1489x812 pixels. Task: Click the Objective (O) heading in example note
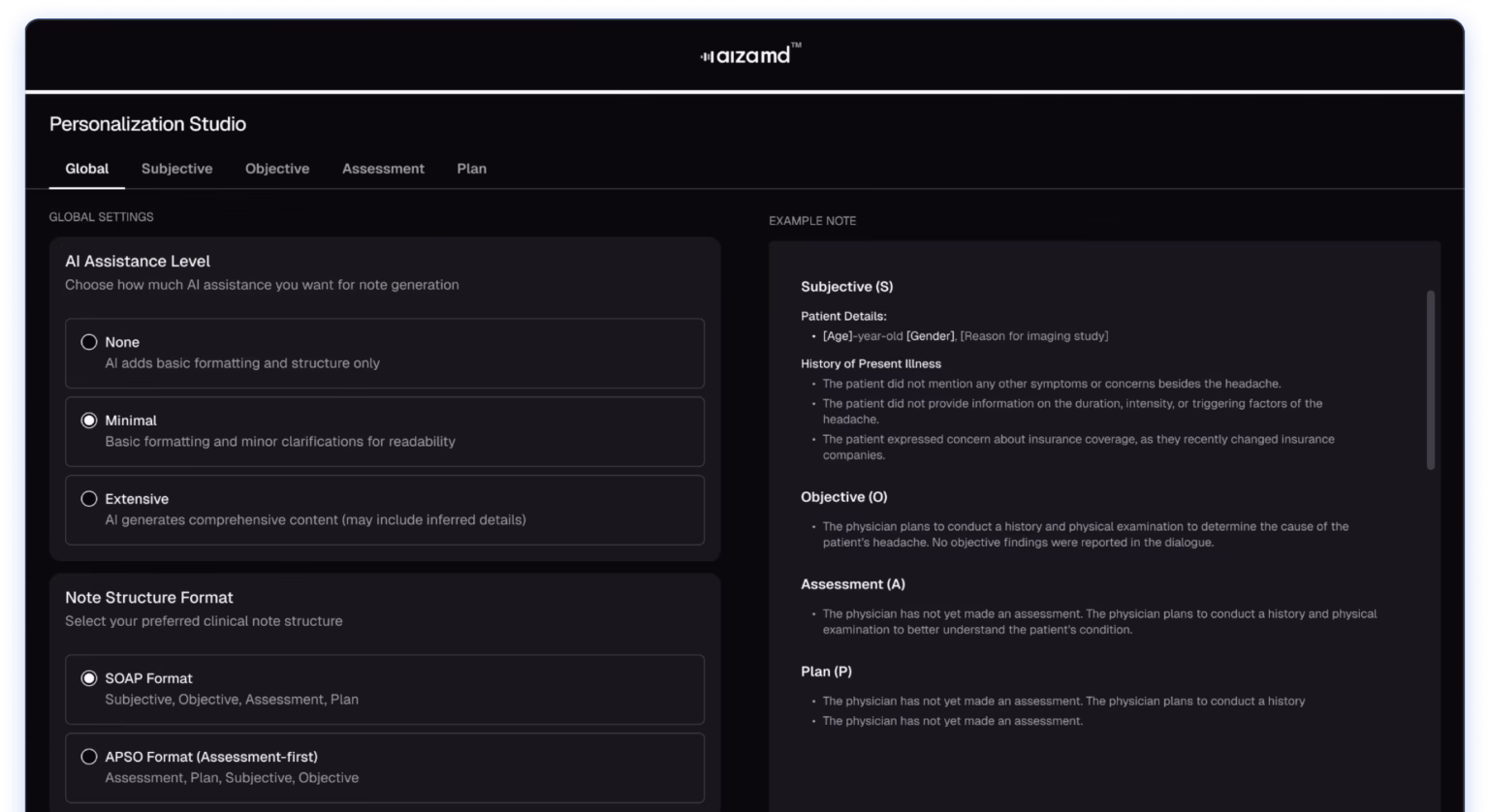coord(843,497)
